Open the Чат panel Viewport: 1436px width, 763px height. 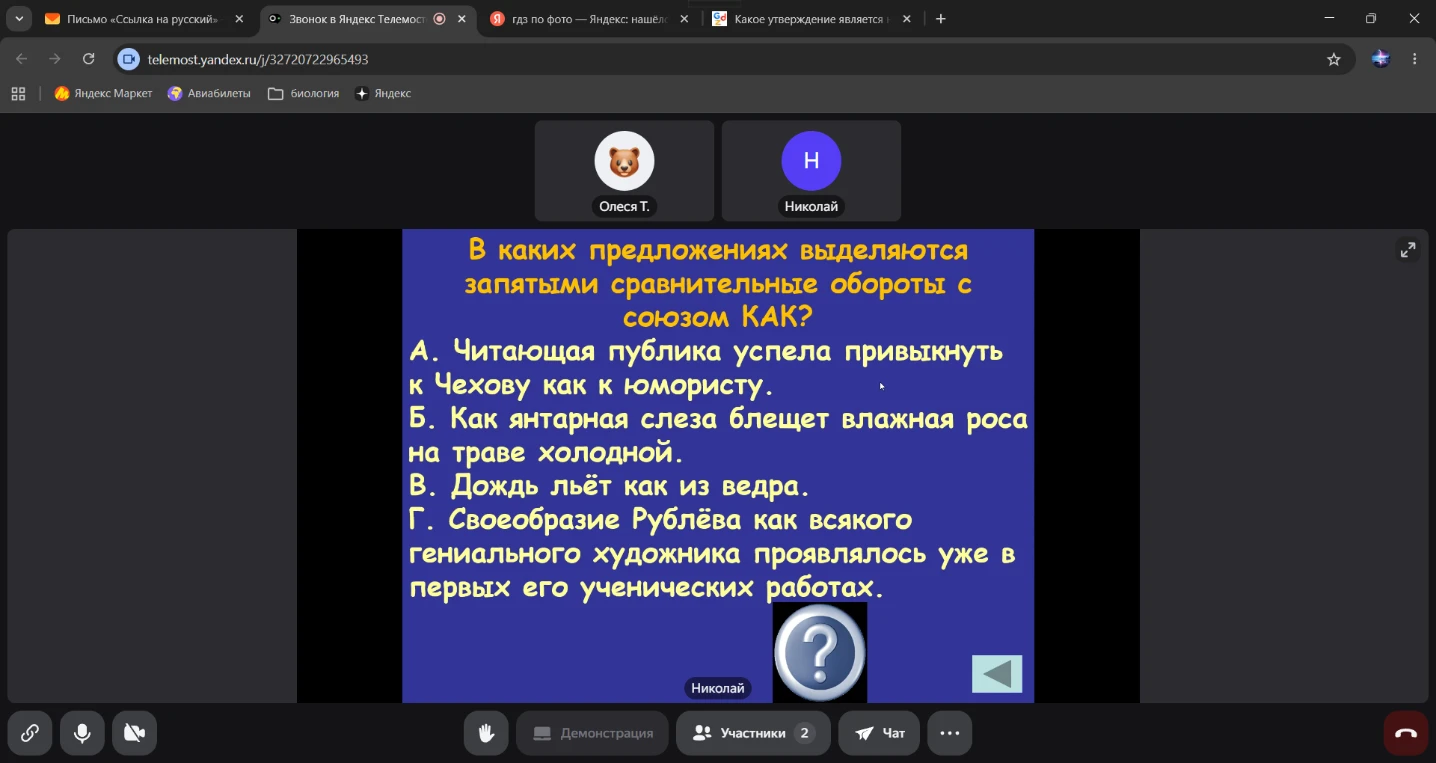coord(879,733)
